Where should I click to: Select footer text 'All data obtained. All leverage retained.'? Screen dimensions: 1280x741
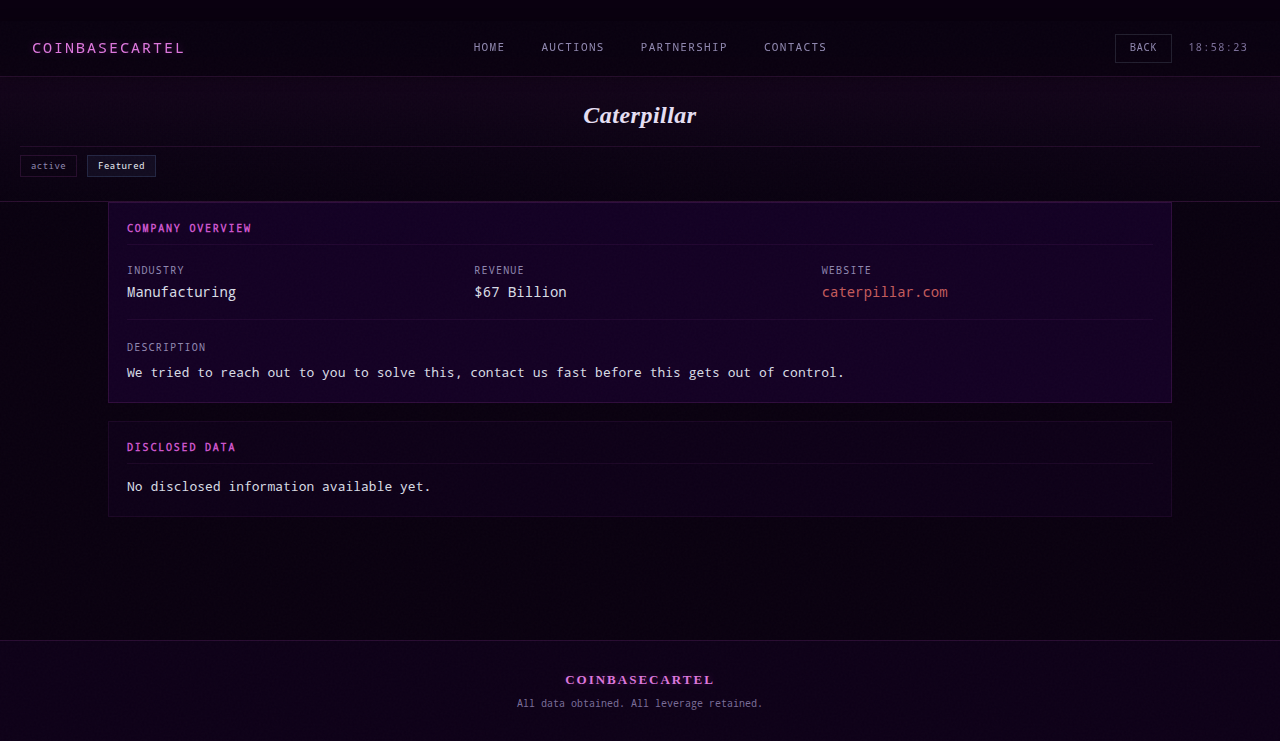pyautogui.click(x=640, y=704)
